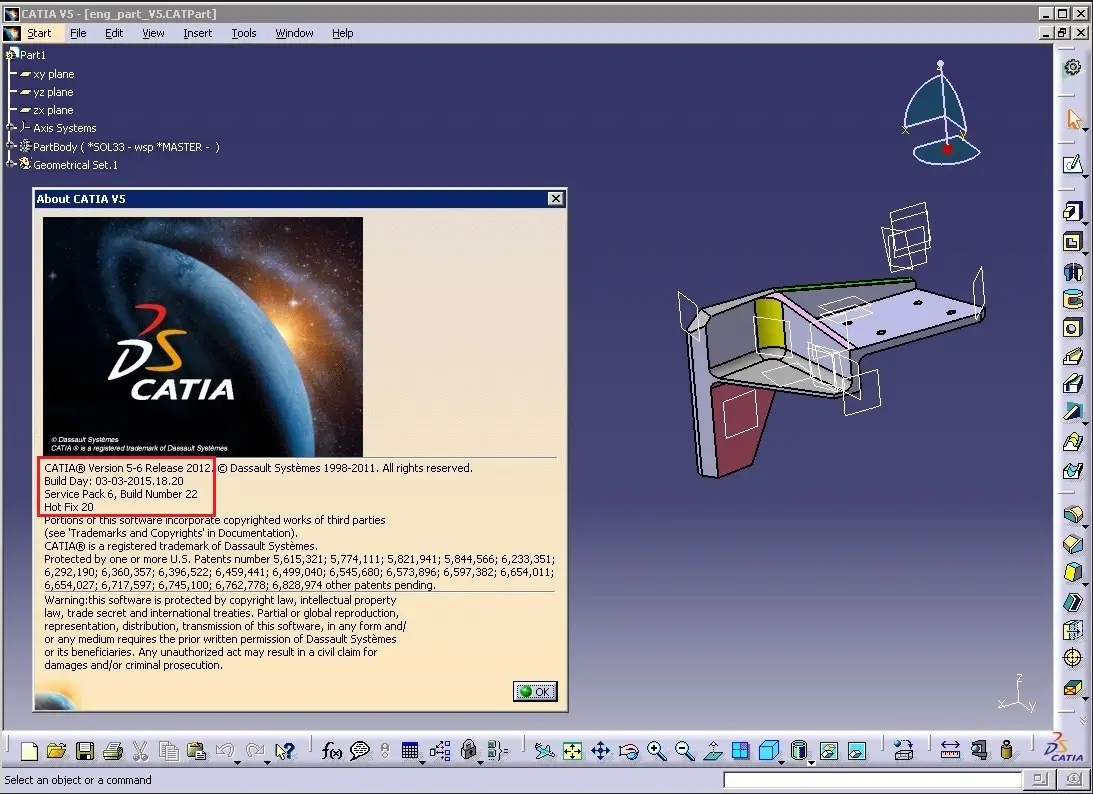Click the What's This help icon
The height and width of the screenshot is (794, 1093).
click(x=284, y=751)
